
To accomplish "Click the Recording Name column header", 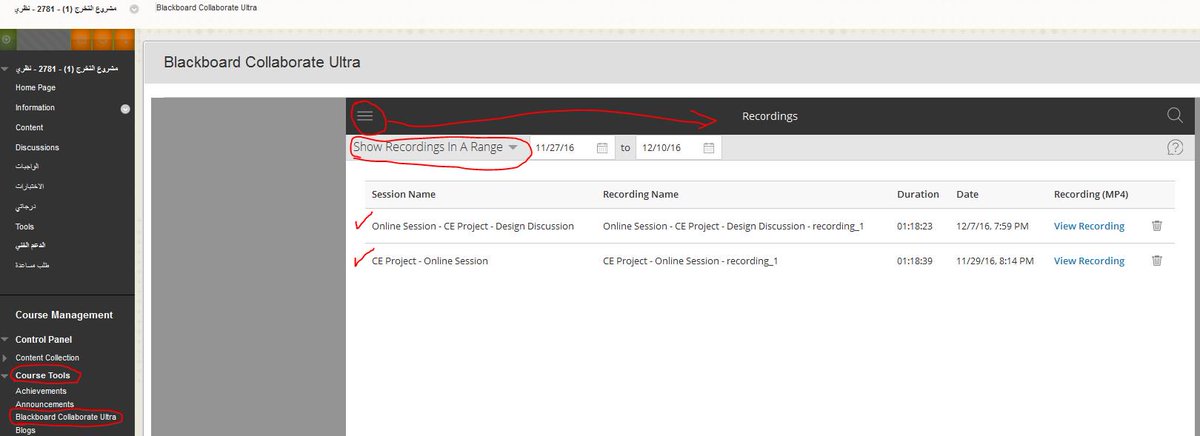I will 640,194.
